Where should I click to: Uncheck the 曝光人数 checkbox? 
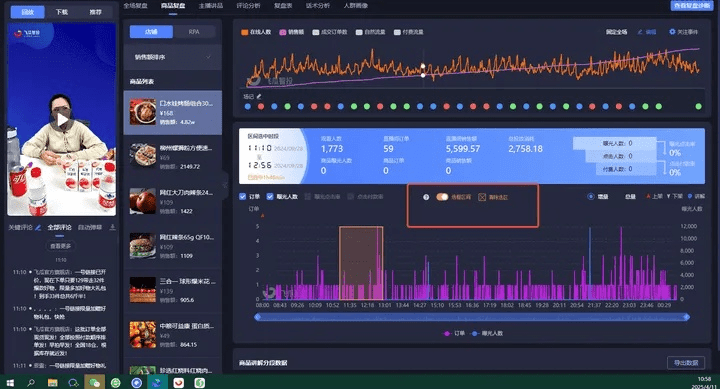click(x=270, y=197)
